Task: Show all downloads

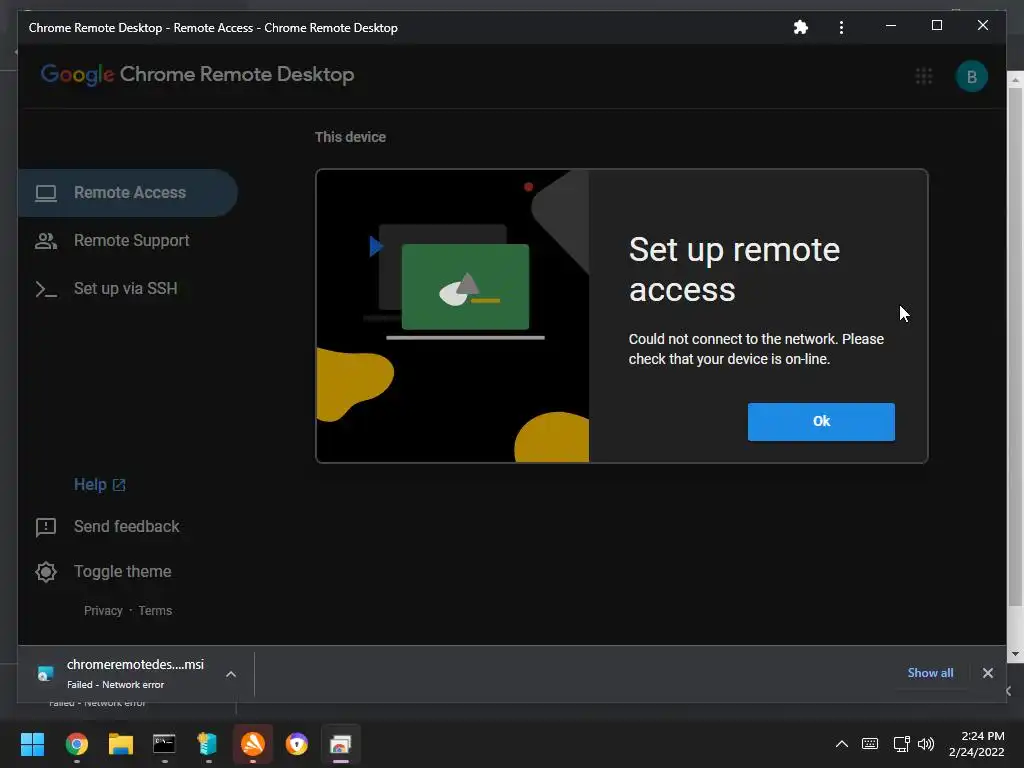Action: pos(930,673)
